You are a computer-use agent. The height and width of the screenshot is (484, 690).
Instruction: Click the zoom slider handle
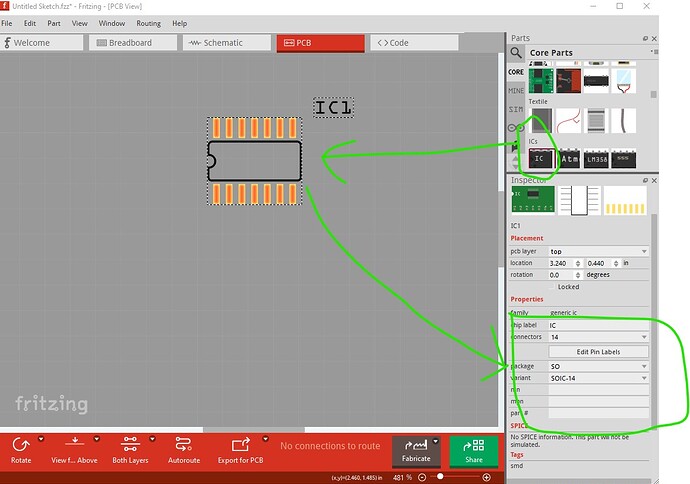pos(440,477)
